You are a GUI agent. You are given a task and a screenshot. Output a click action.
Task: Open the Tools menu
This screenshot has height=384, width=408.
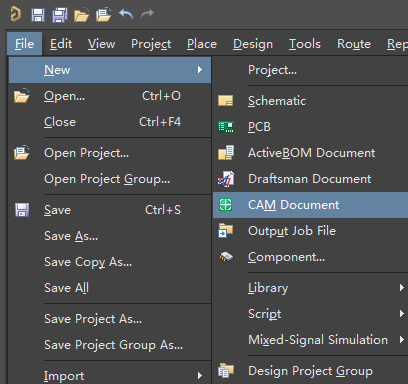point(305,44)
